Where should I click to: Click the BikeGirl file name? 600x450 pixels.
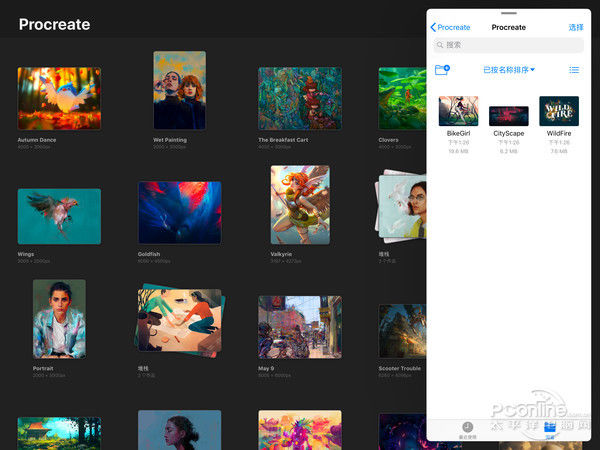pos(458,133)
